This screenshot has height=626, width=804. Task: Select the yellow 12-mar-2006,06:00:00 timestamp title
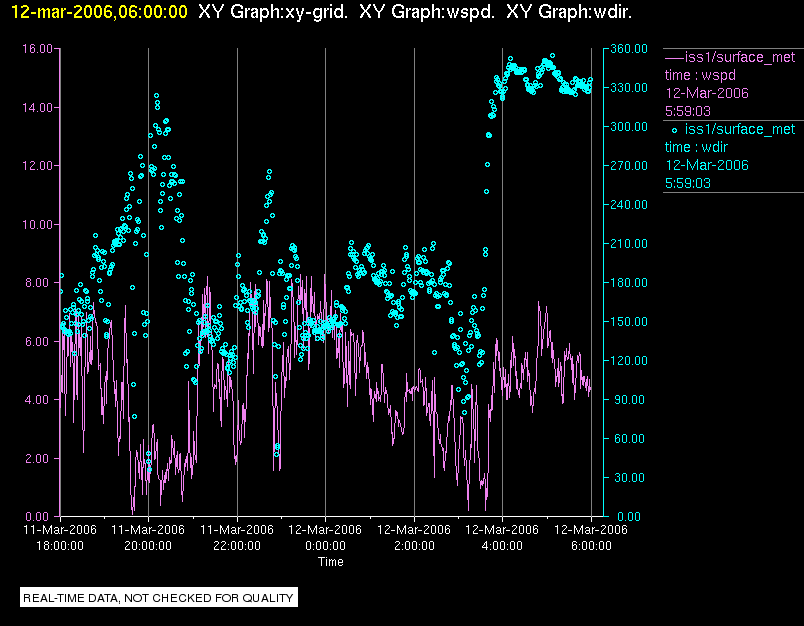point(95,13)
